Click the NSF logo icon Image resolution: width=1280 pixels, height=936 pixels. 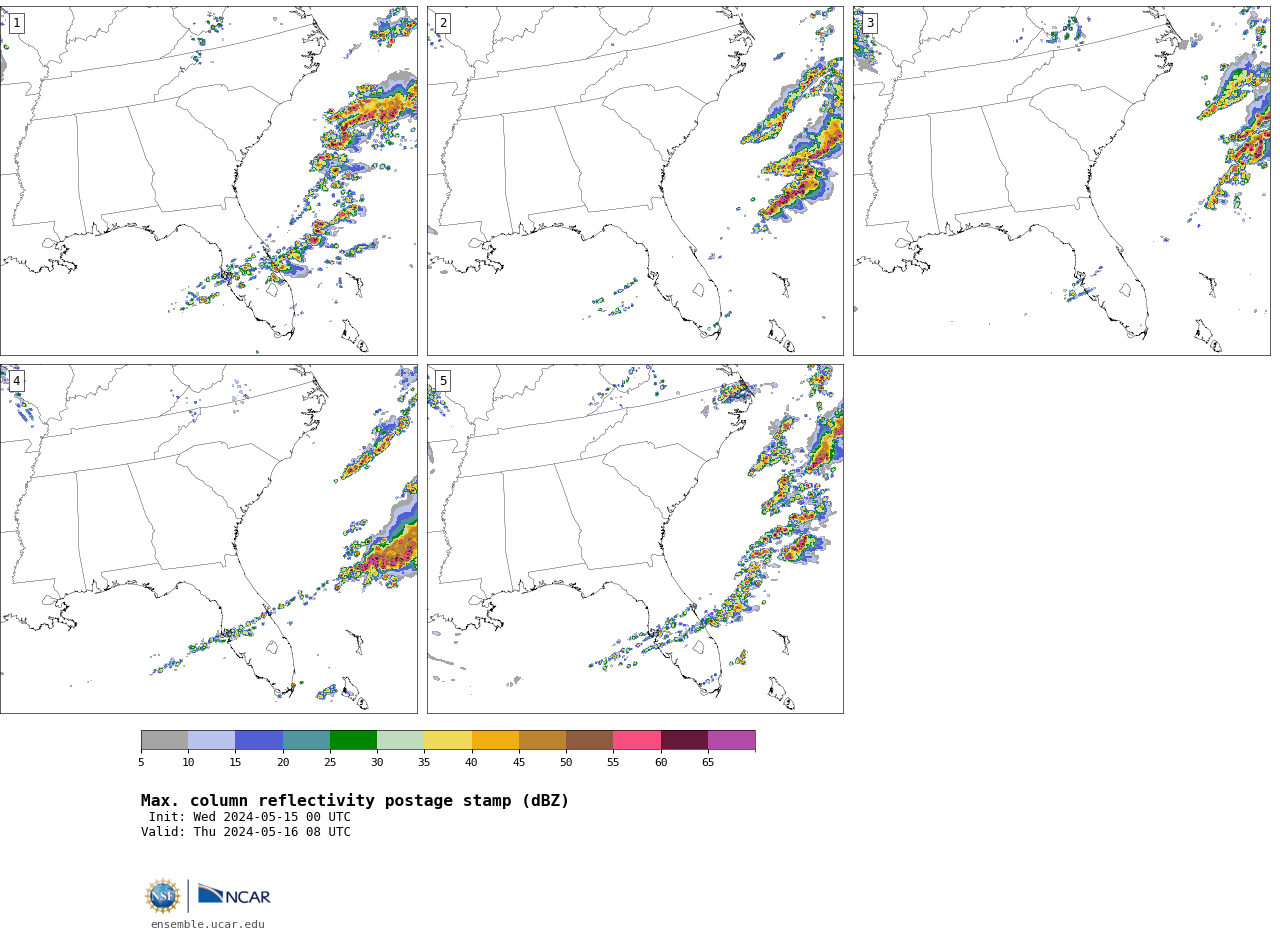(x=163, y=896)
